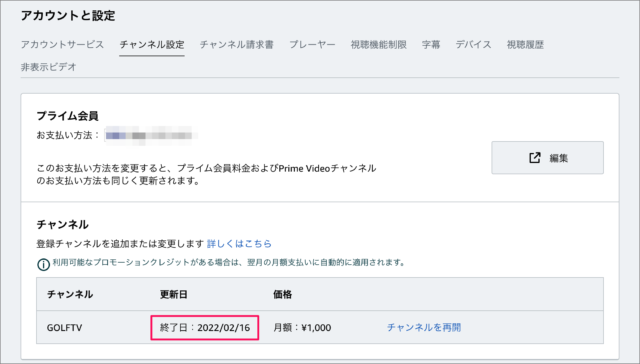Viewport: 640px width, 364px height.
Task: Open the アカウントサービス tab
Action: coord(62,44)
